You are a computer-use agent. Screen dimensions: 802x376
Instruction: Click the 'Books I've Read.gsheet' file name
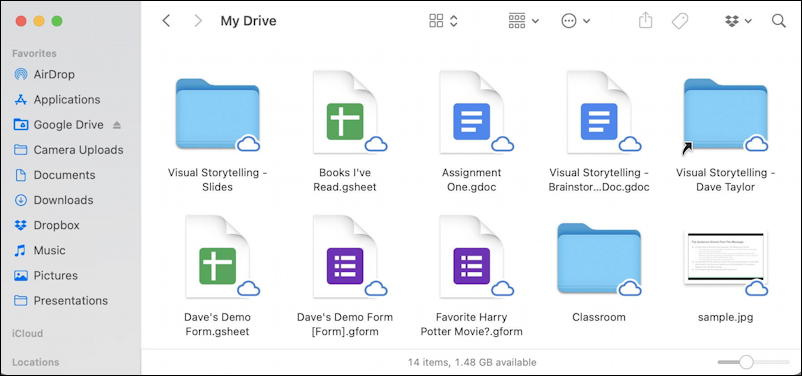click(x=345, y=180)
